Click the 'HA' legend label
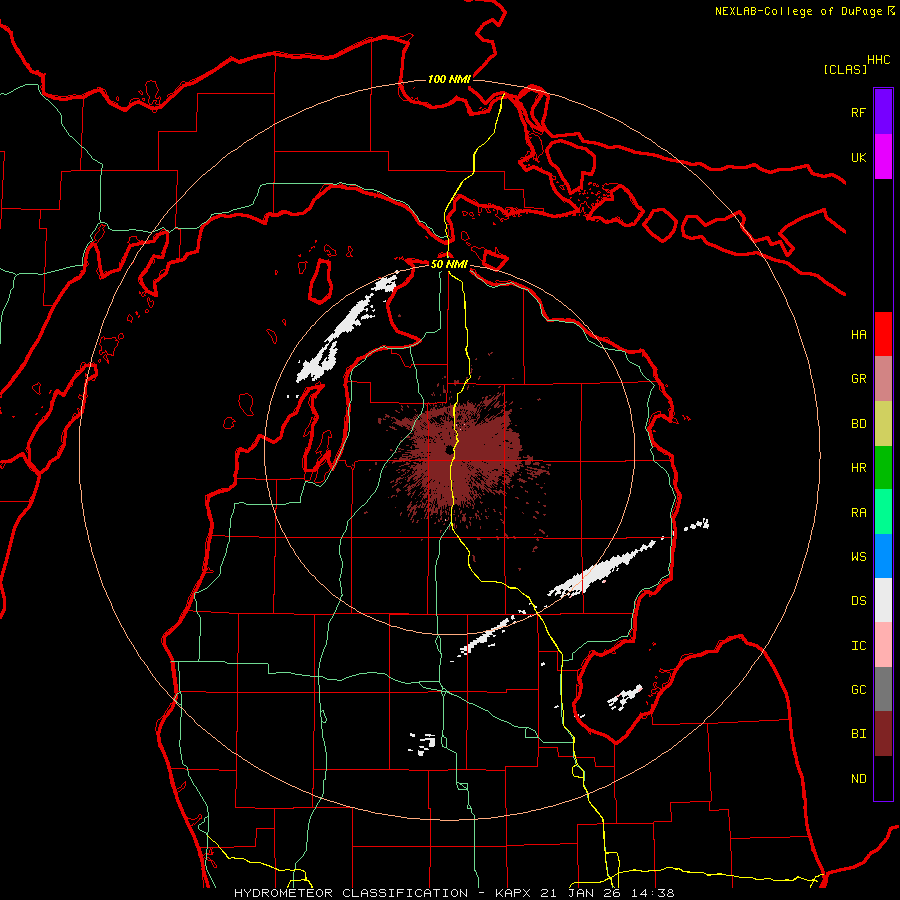900x900 pixels. (x=858, y=335)
